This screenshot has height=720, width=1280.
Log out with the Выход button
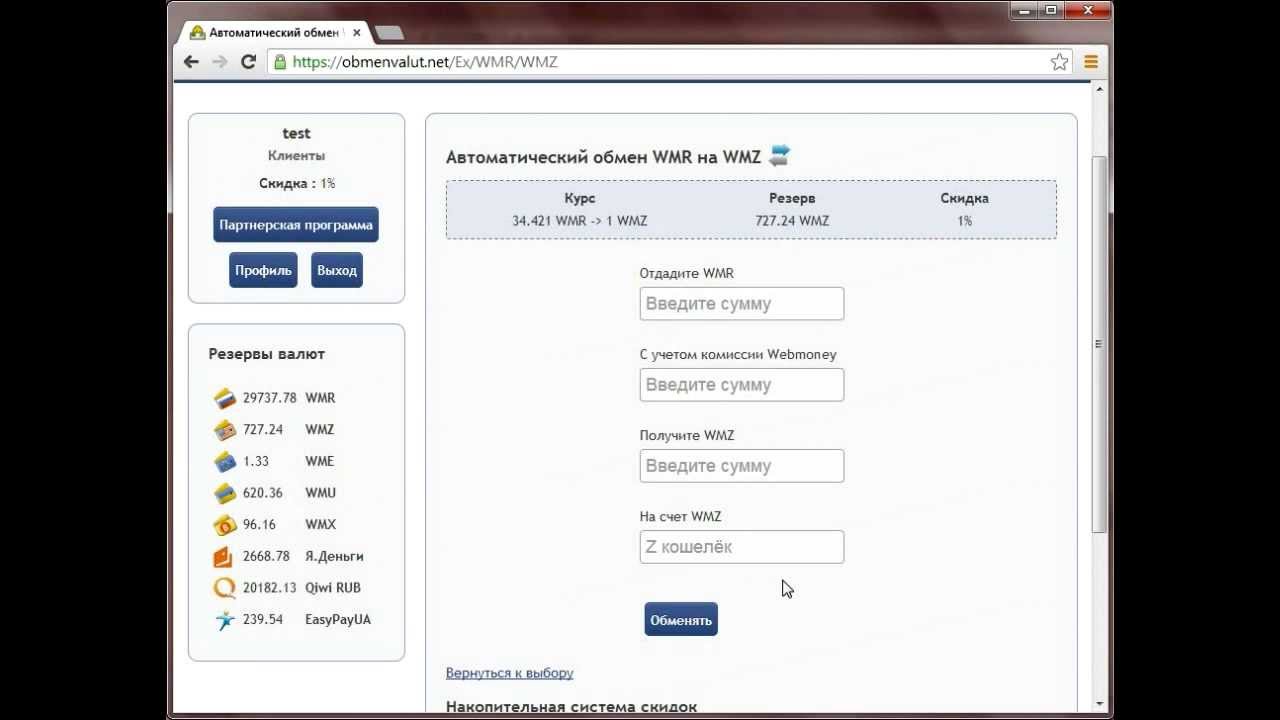click(337, 270)
